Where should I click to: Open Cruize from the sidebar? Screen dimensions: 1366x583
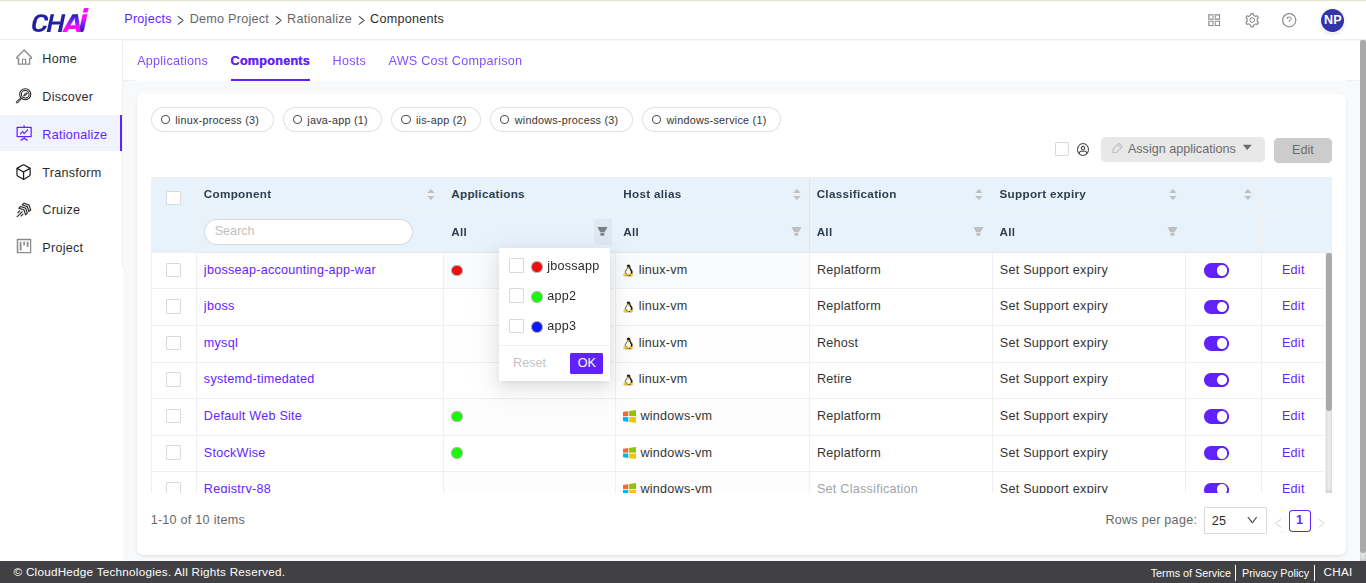(x=60, y=210)
